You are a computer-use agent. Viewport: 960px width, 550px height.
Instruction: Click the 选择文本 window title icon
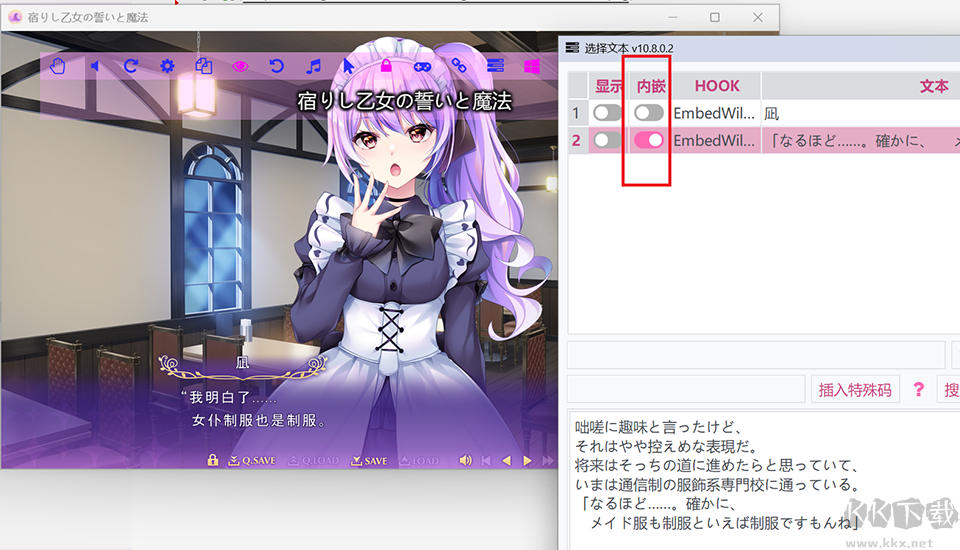pyautogui.click(x=572, y=48)
